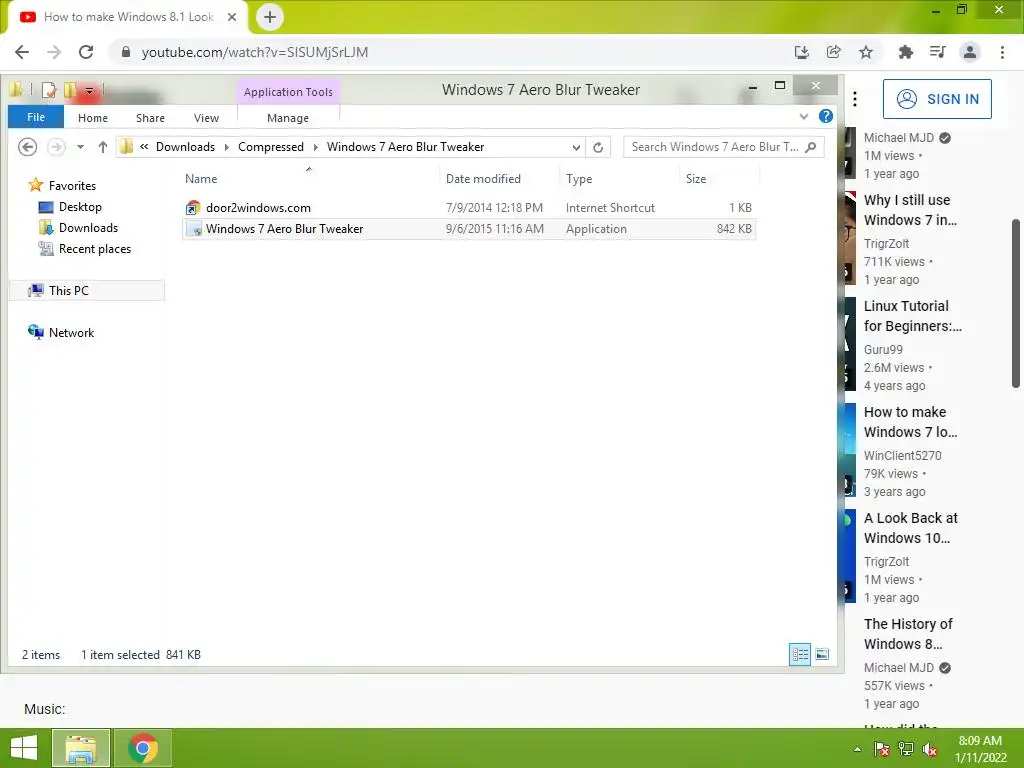Viewport: 1024px width, 768px height.
Task: Go up one folder level
Action: 103,147
